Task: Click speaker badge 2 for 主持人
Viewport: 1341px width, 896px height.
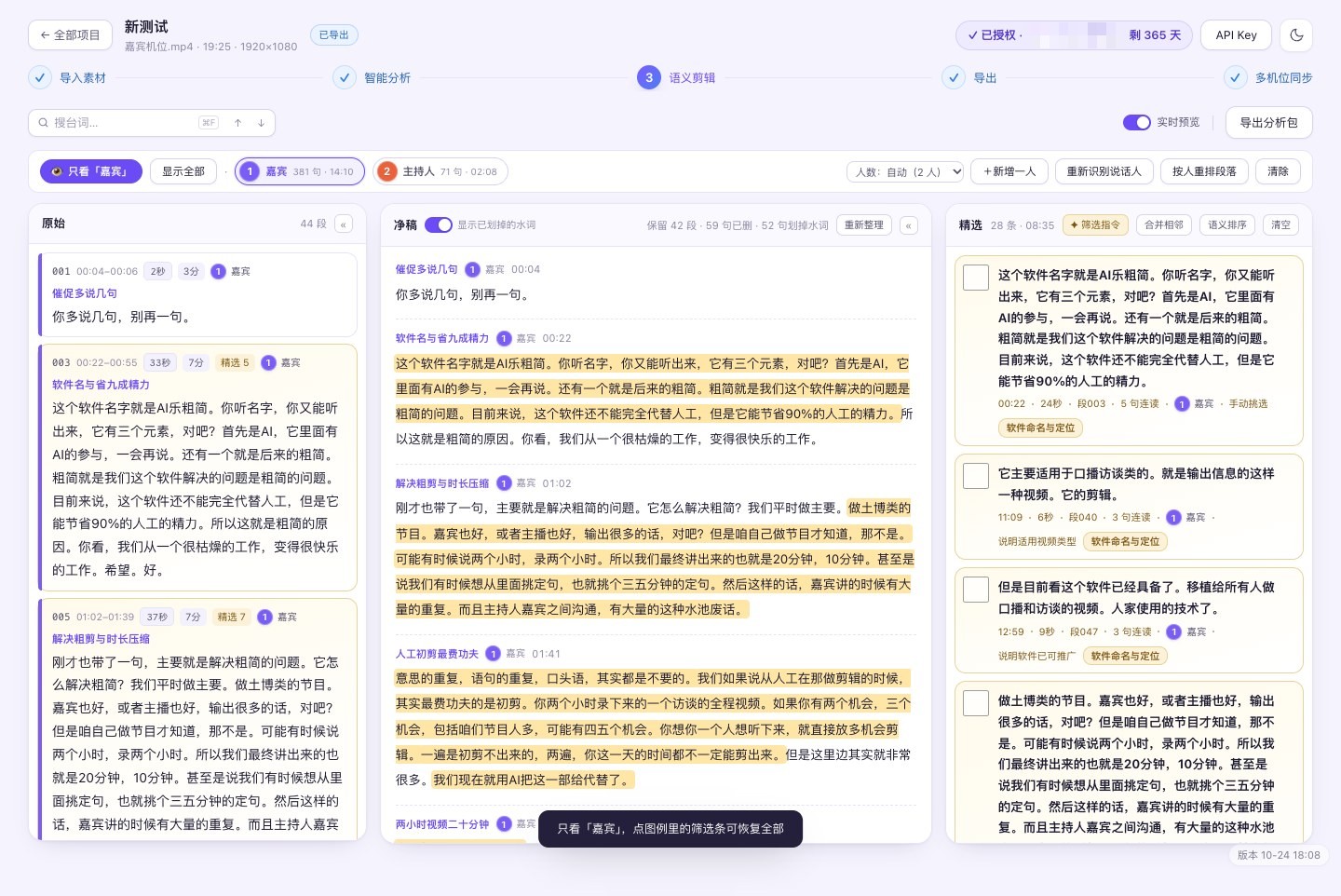Action: 386,171
